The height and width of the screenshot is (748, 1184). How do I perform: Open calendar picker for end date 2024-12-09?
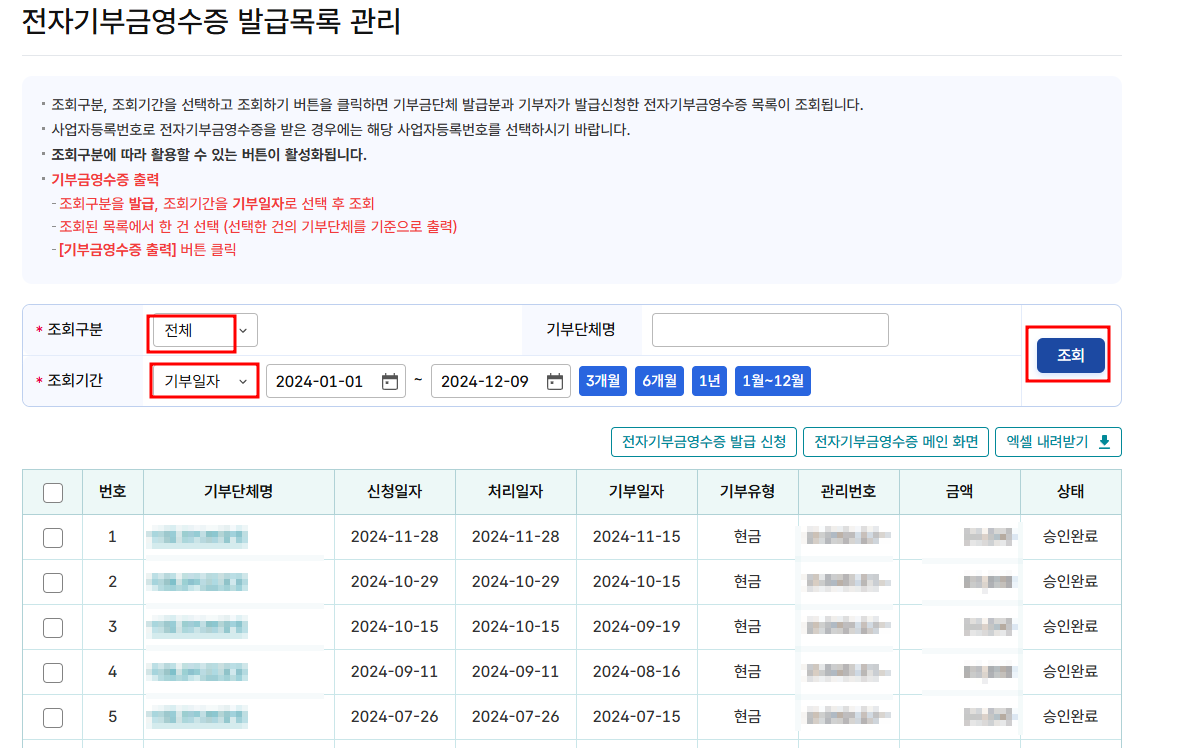(x=555, y=382)
